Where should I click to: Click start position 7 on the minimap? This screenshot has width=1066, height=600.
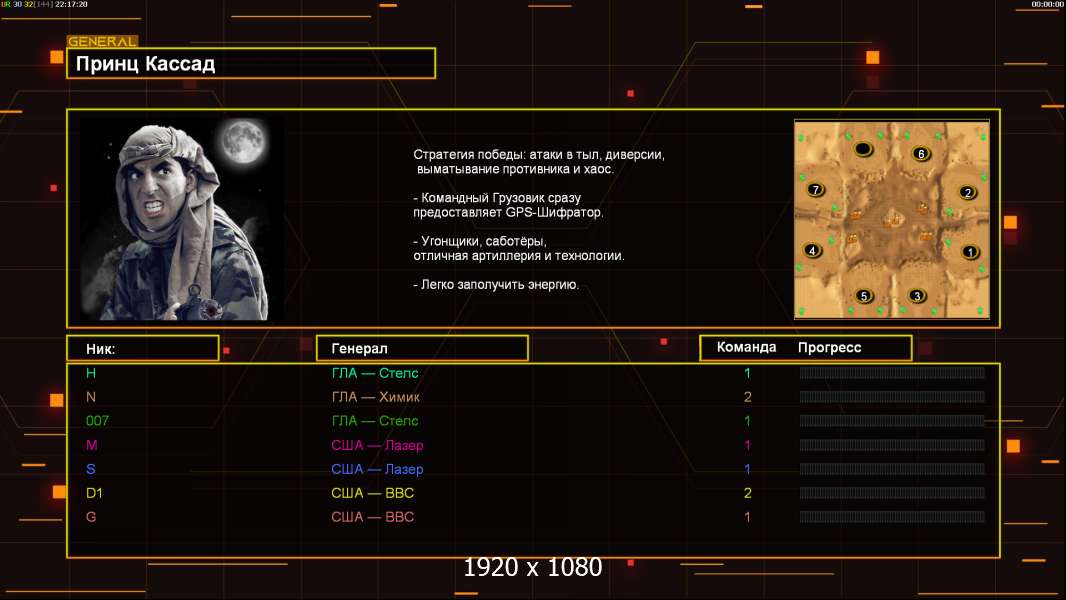(815, 190)
